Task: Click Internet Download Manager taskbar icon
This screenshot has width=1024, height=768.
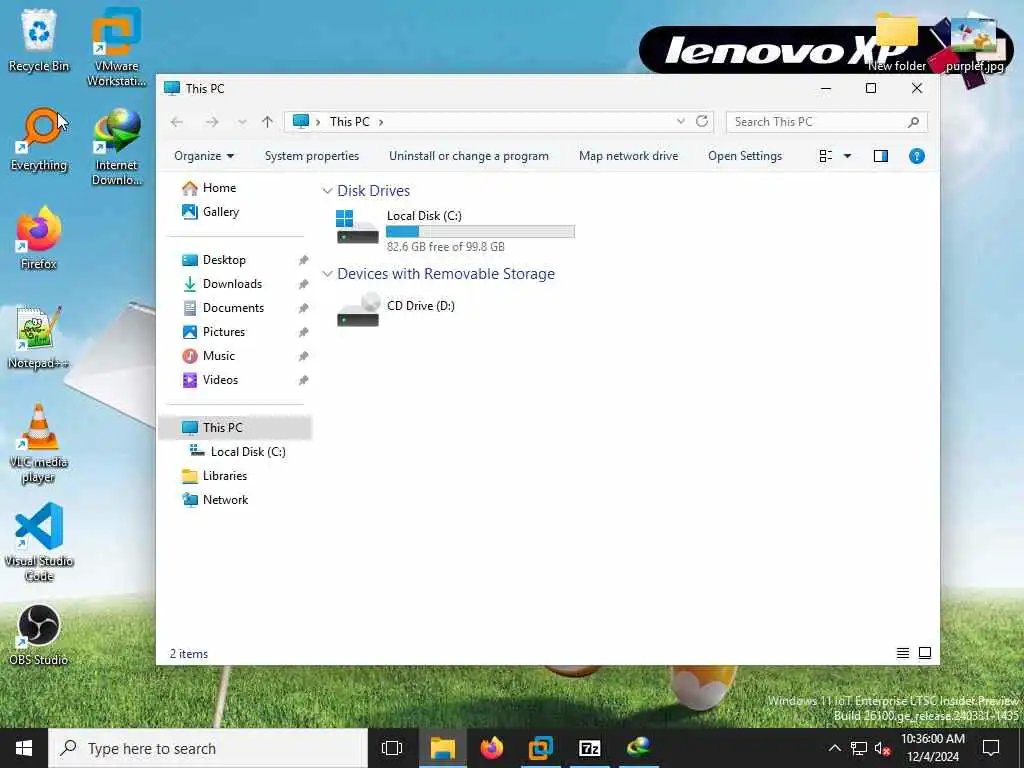Action: point(639,748)
